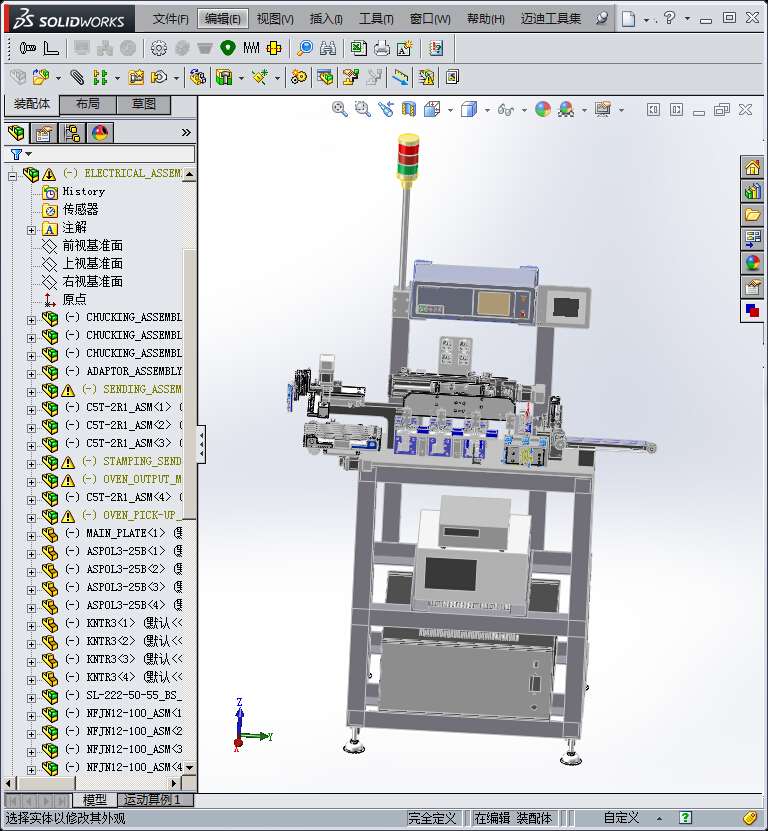Viewport: 768px width, 831px height.
Task: Click Show Hidden Components icon
Action: pos(198,77)
